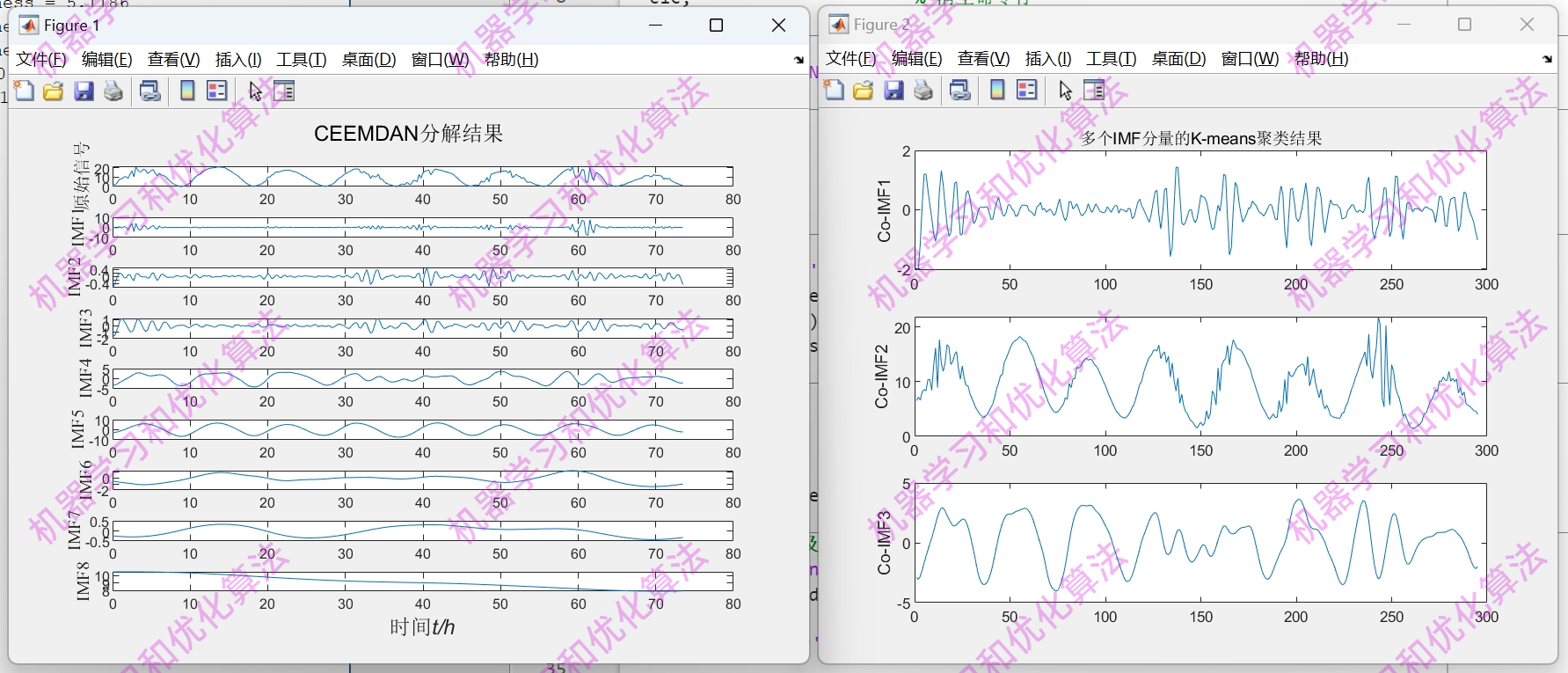Click the Co-IMF2 y-axis label
This screenshot has height=673, width=1568.
(x=881, y=377)
